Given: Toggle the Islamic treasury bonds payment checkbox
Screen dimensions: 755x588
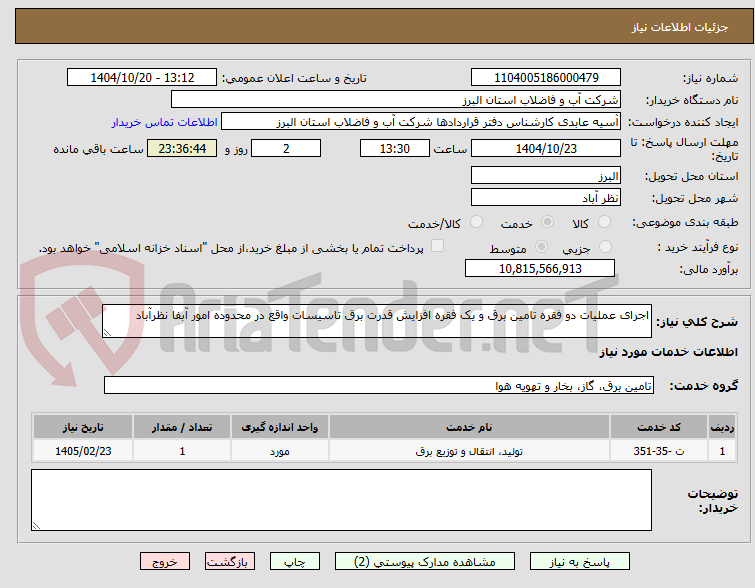Looking at the screenshot, I should pyautogui.click(x=437, y=246).
